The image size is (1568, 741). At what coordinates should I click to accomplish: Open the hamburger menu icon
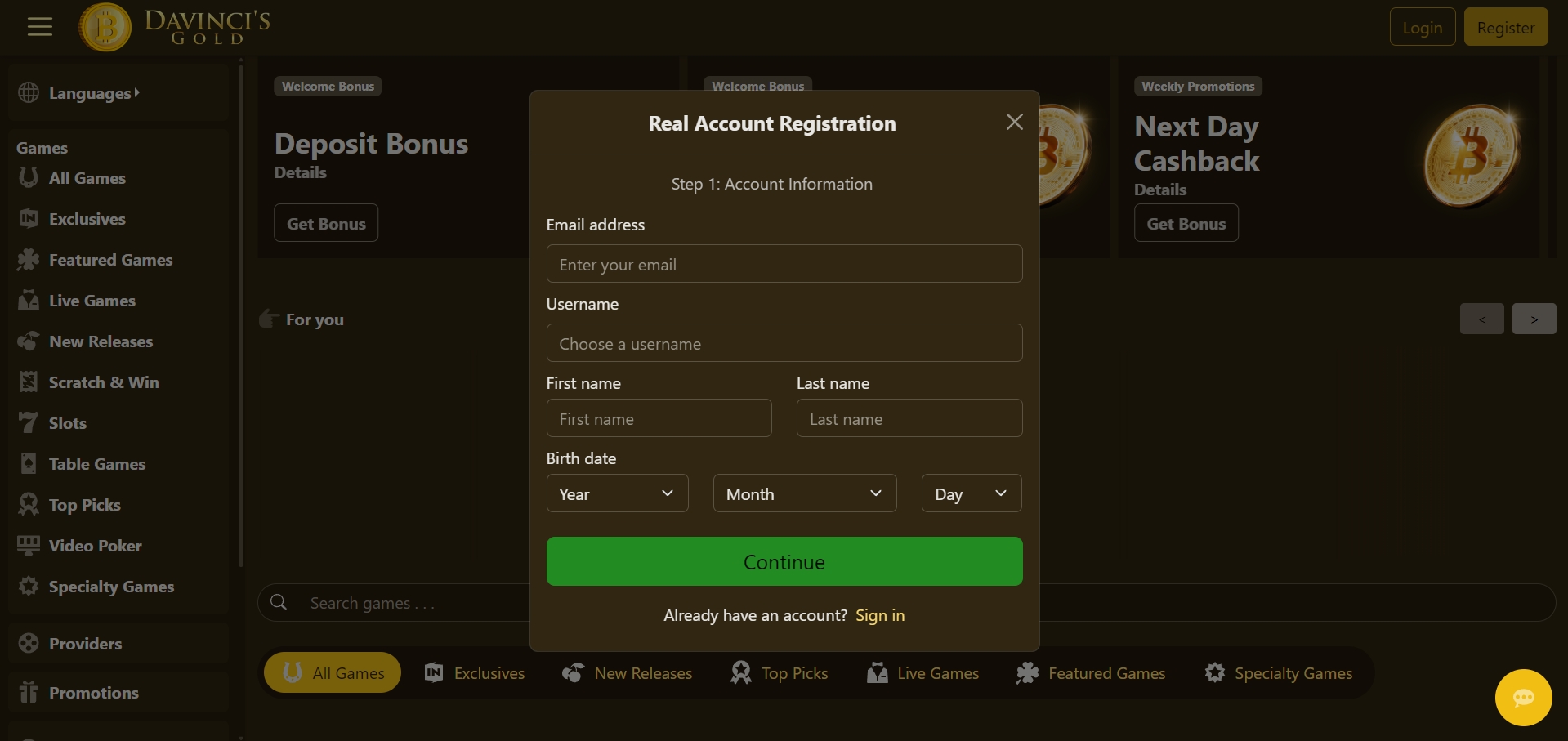[39, 27]
